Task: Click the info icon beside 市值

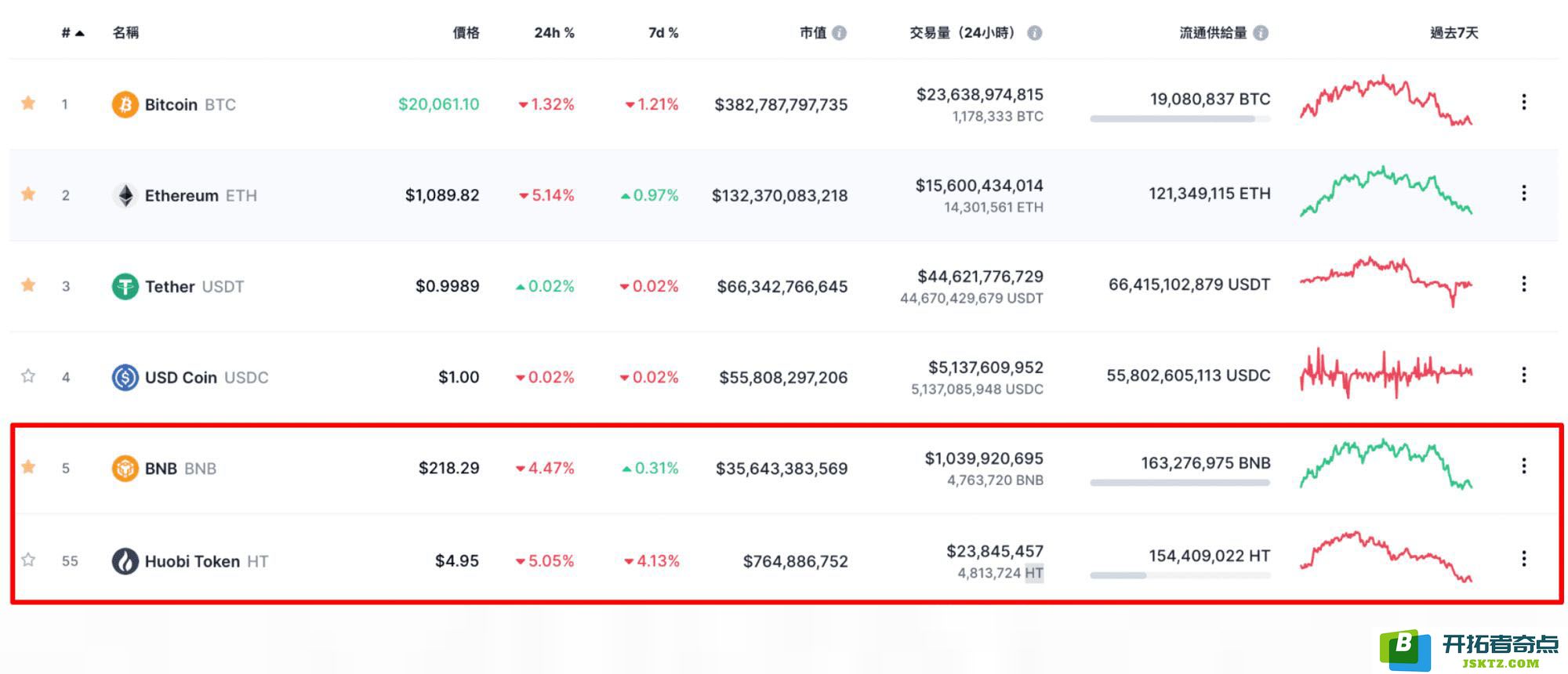Action: click(839, 33)
